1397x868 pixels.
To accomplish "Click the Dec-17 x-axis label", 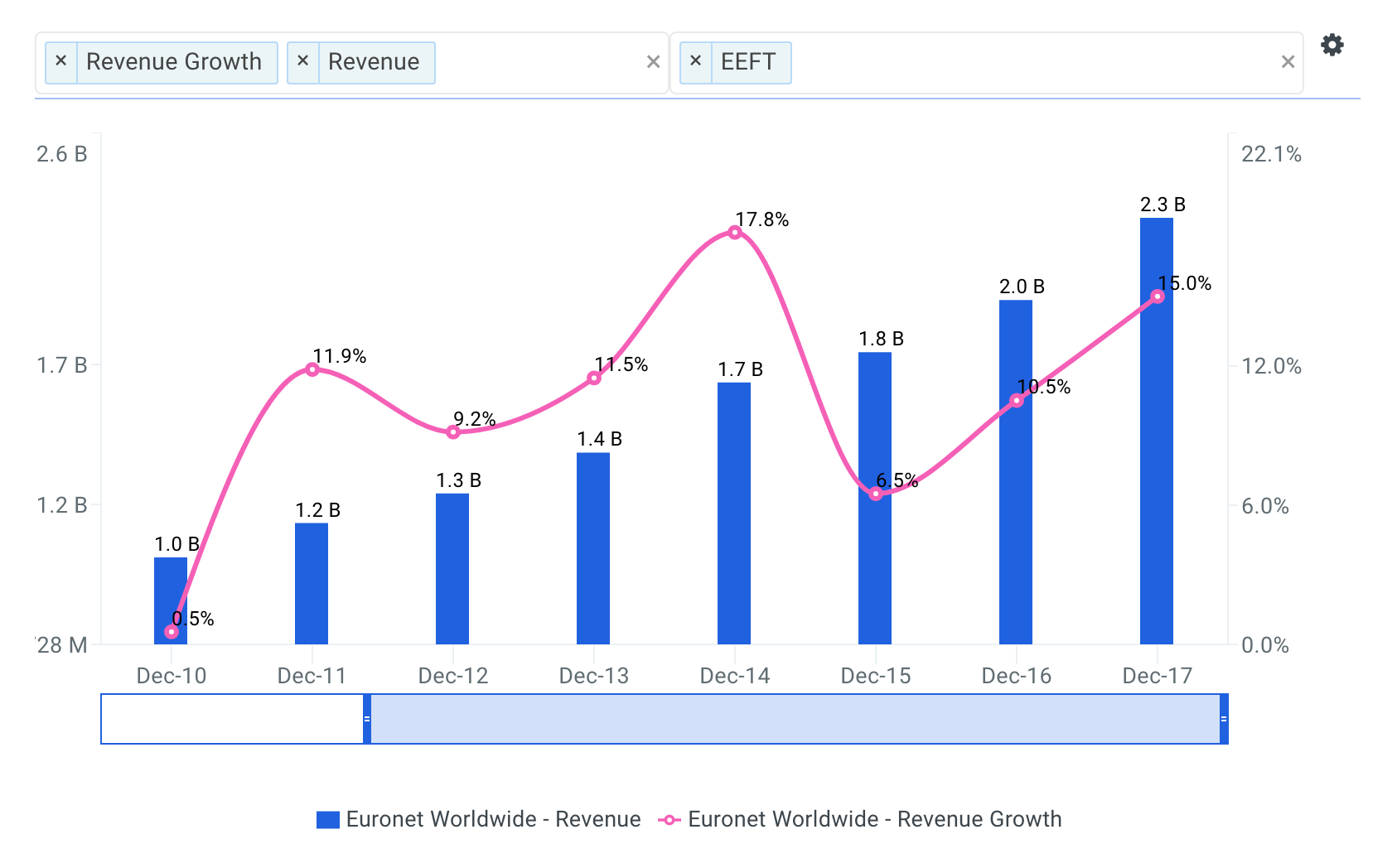I will [x=1158, y=676].
